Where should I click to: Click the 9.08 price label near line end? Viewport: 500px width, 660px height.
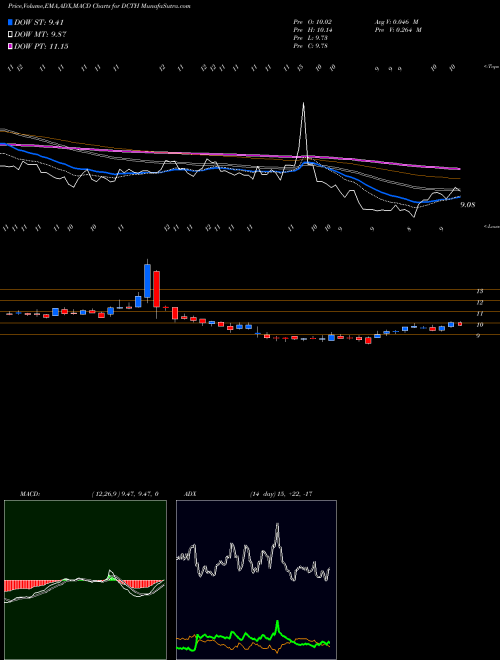(x=468, y=205)
